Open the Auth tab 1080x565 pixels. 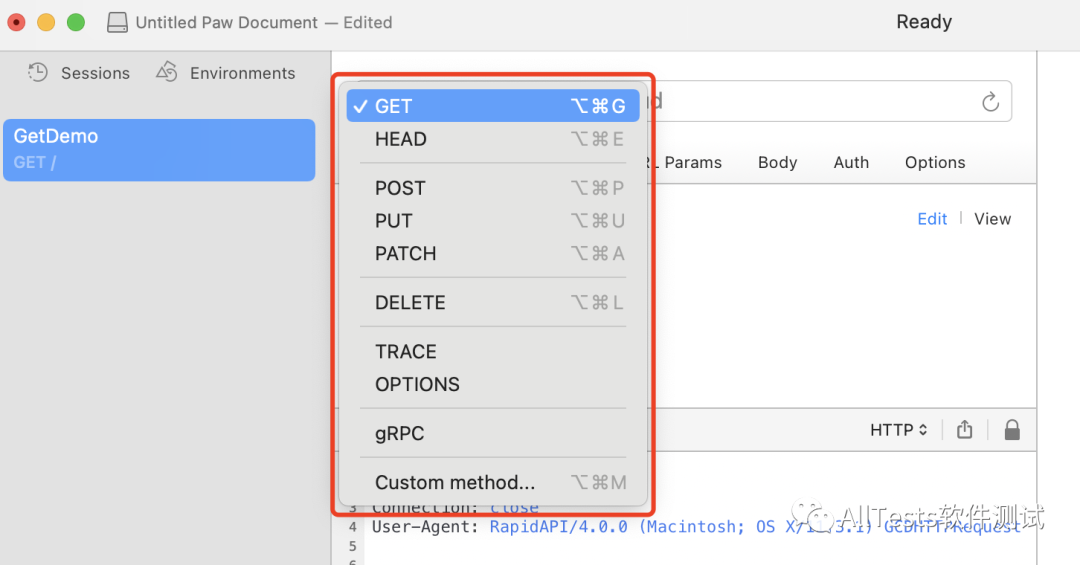click(851, 162)
